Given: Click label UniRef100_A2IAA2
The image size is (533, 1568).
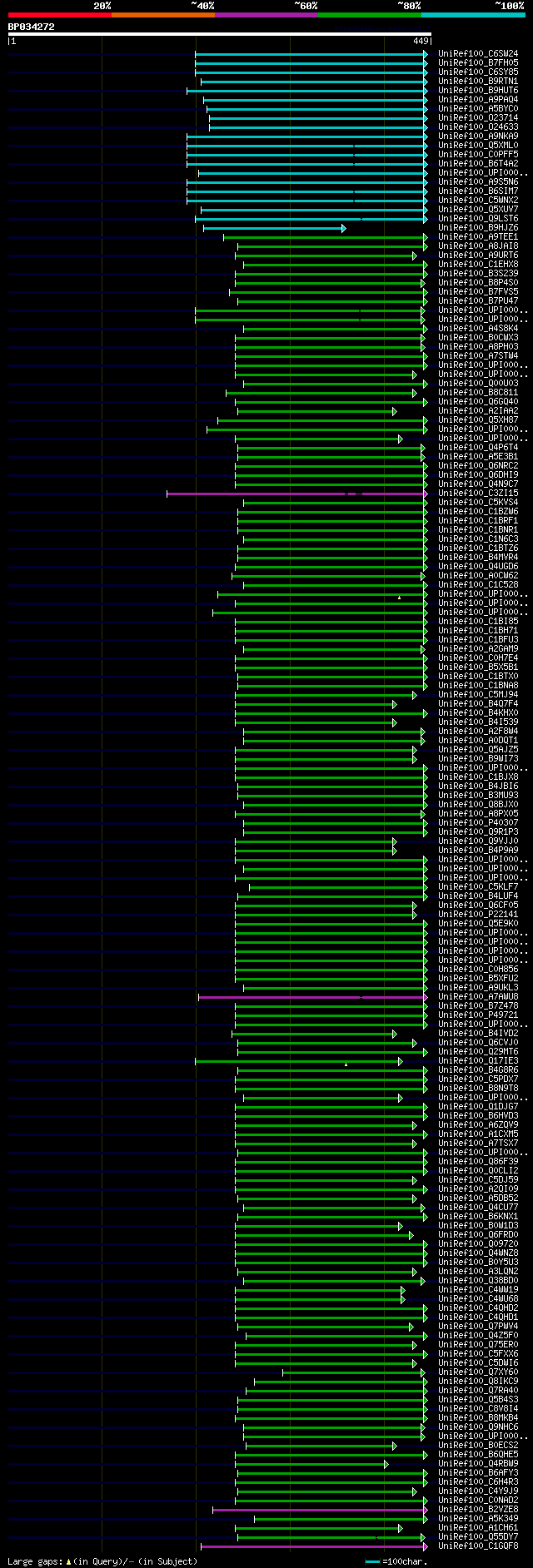Looking at the screenshot, I should [x=478, y=411].
